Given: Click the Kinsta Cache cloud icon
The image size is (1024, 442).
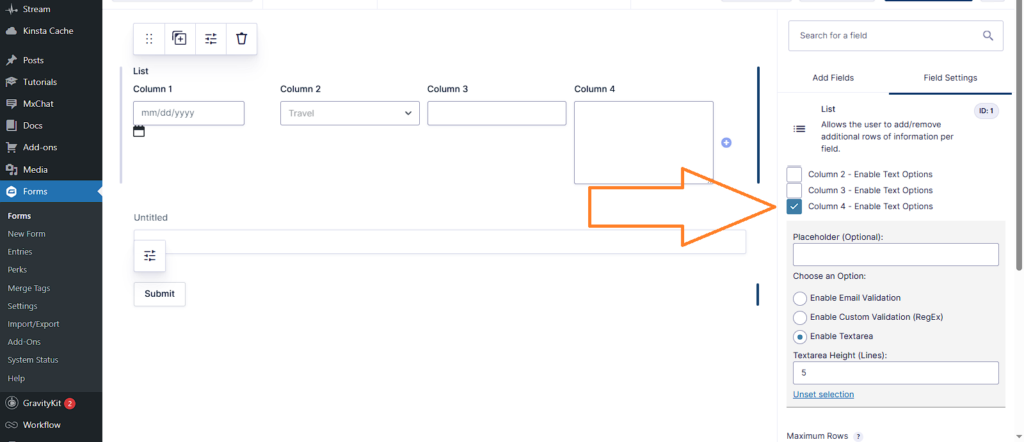Looking at the screenshot, I should coord(11,31).
